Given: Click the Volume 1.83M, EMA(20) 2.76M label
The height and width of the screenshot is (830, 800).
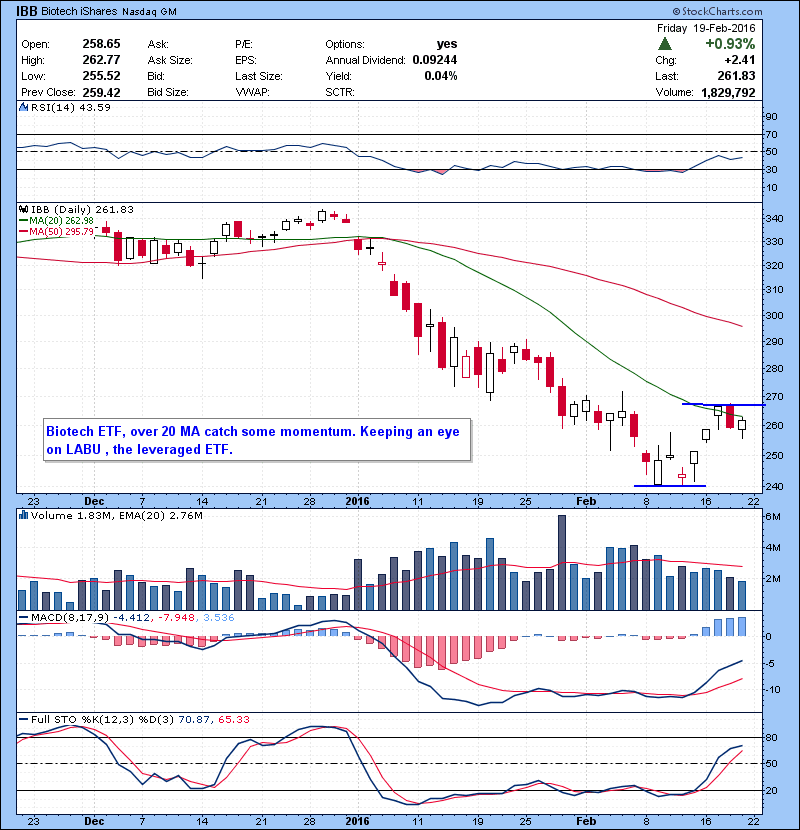Looking at the screenshot, I should (116, 515).
